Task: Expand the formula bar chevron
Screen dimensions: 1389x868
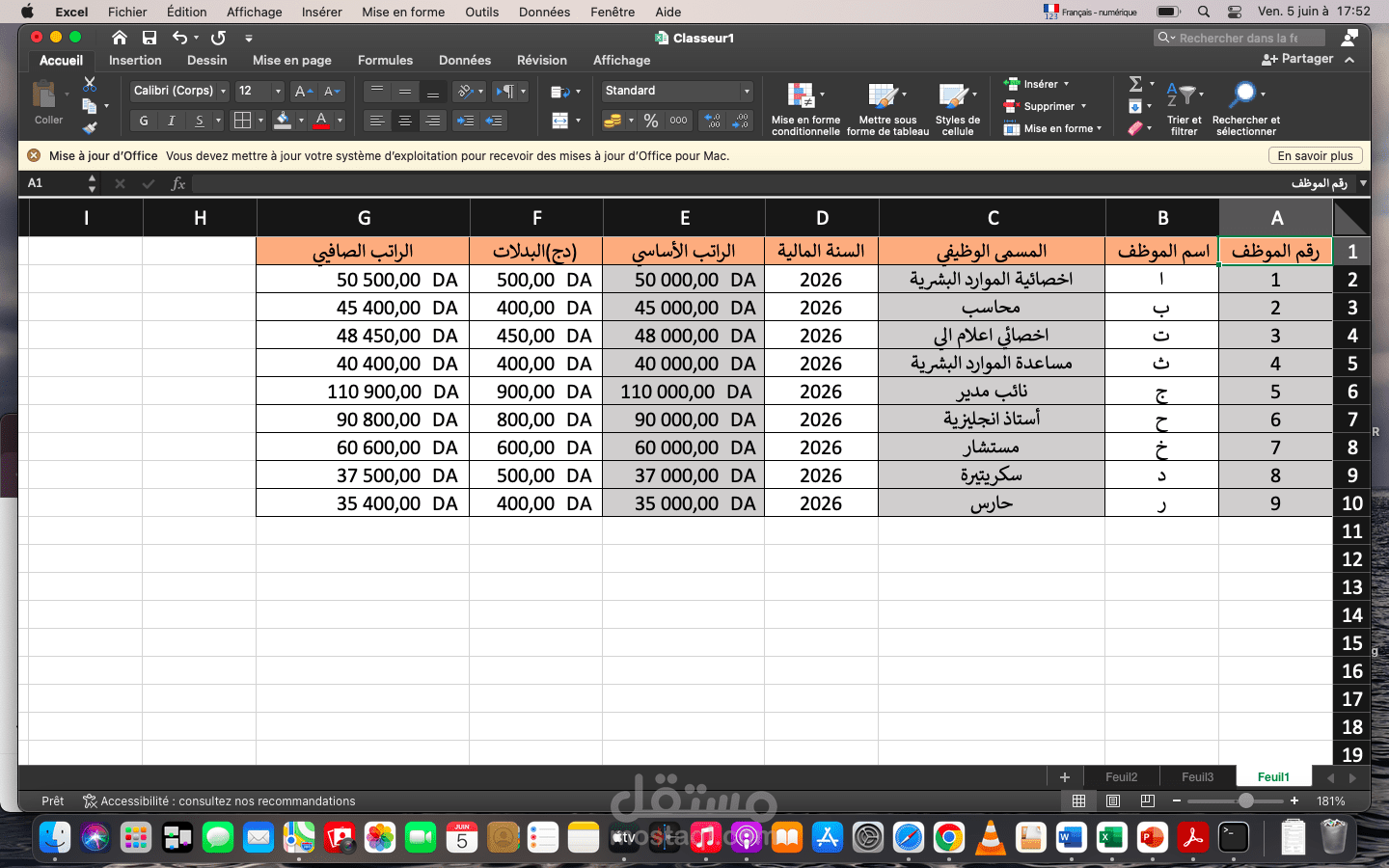Action: (x=1363, y=183)
